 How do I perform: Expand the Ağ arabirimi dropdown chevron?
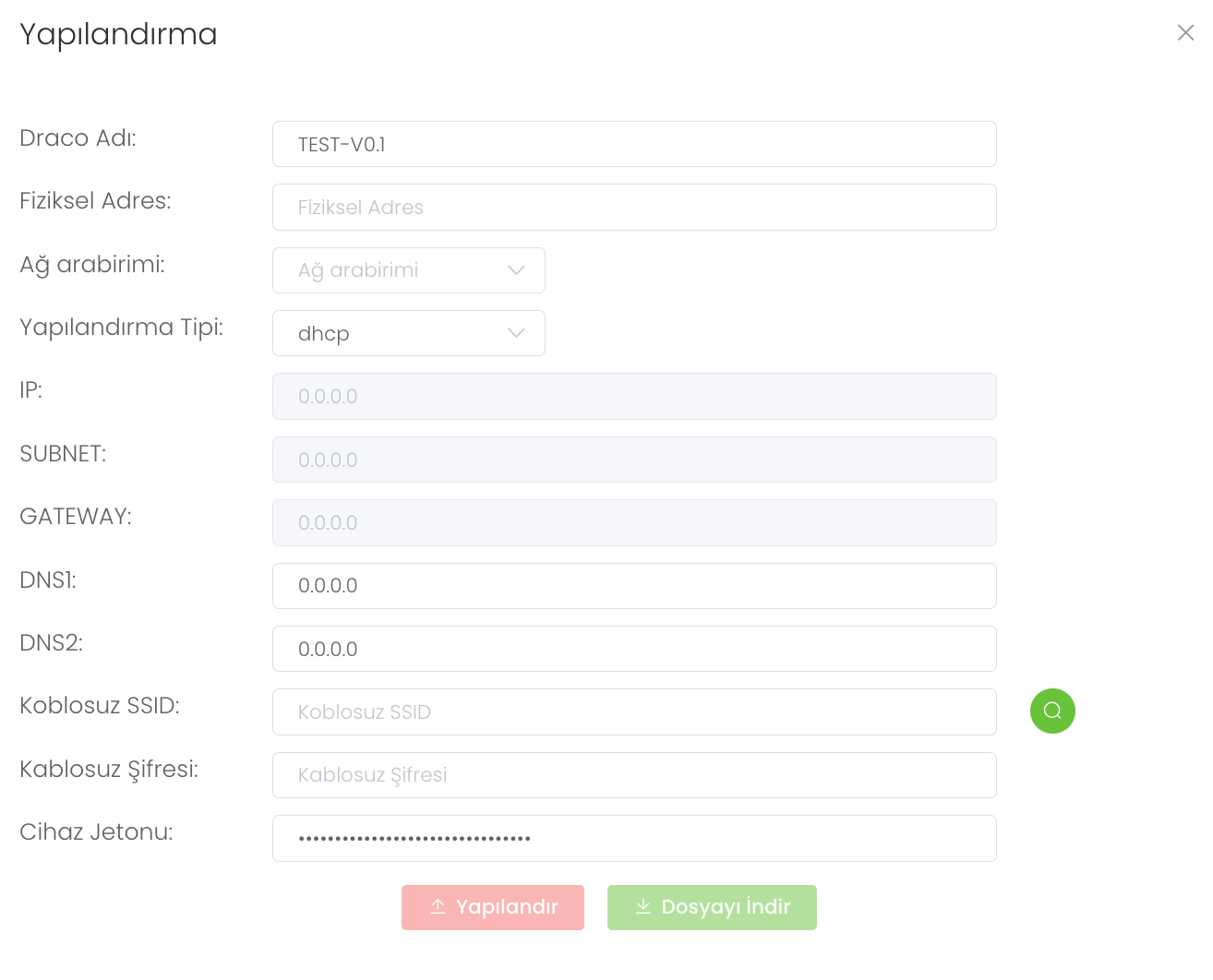click(516, 270)
